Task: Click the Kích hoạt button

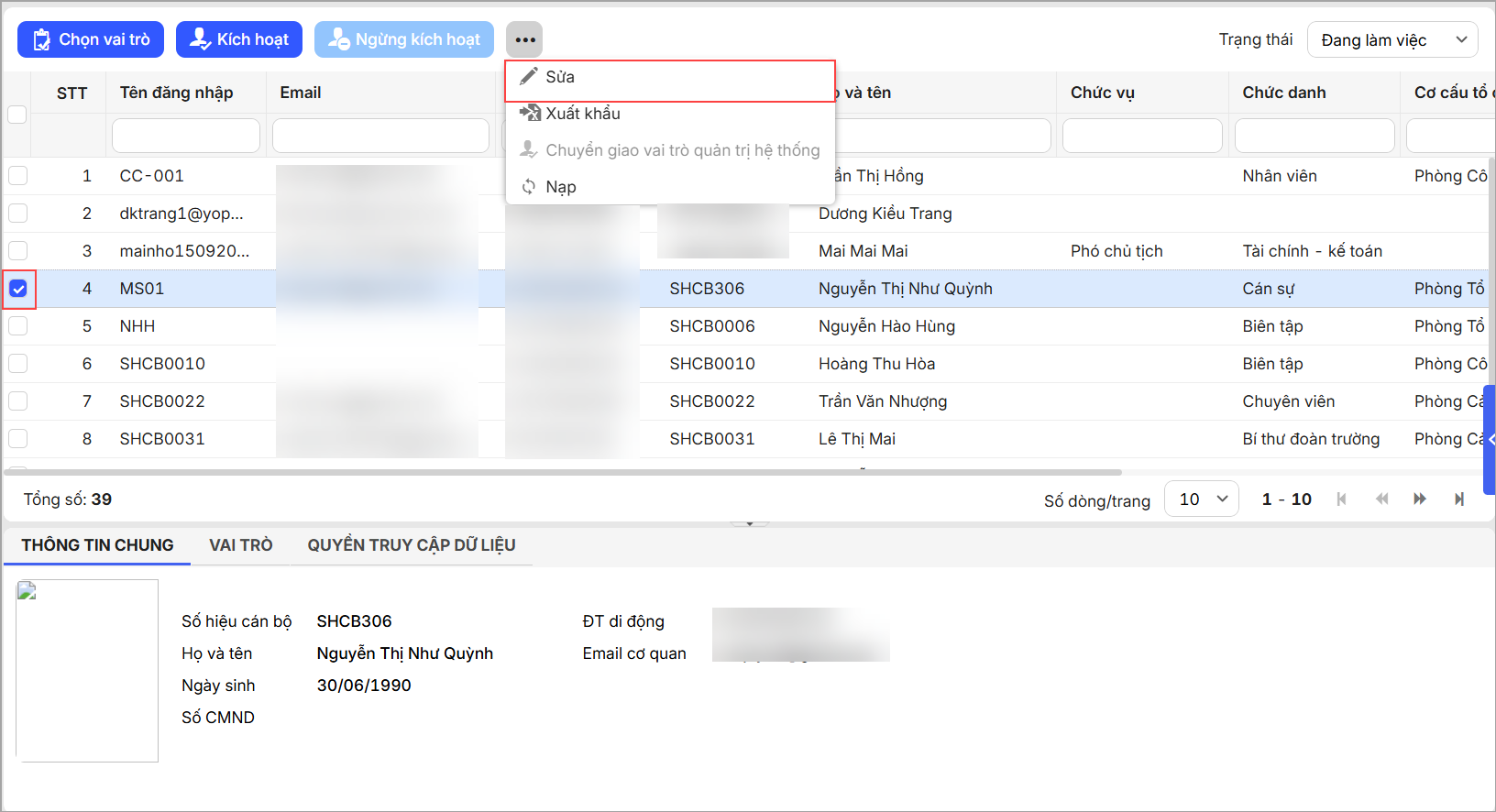Action: (239, 39)
